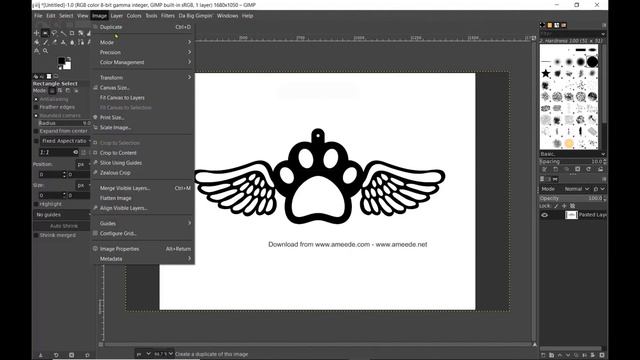Click the swap foreground/background colors arrow
The width and height of the screenshot is (640, 360).
[x=69, y=59]
